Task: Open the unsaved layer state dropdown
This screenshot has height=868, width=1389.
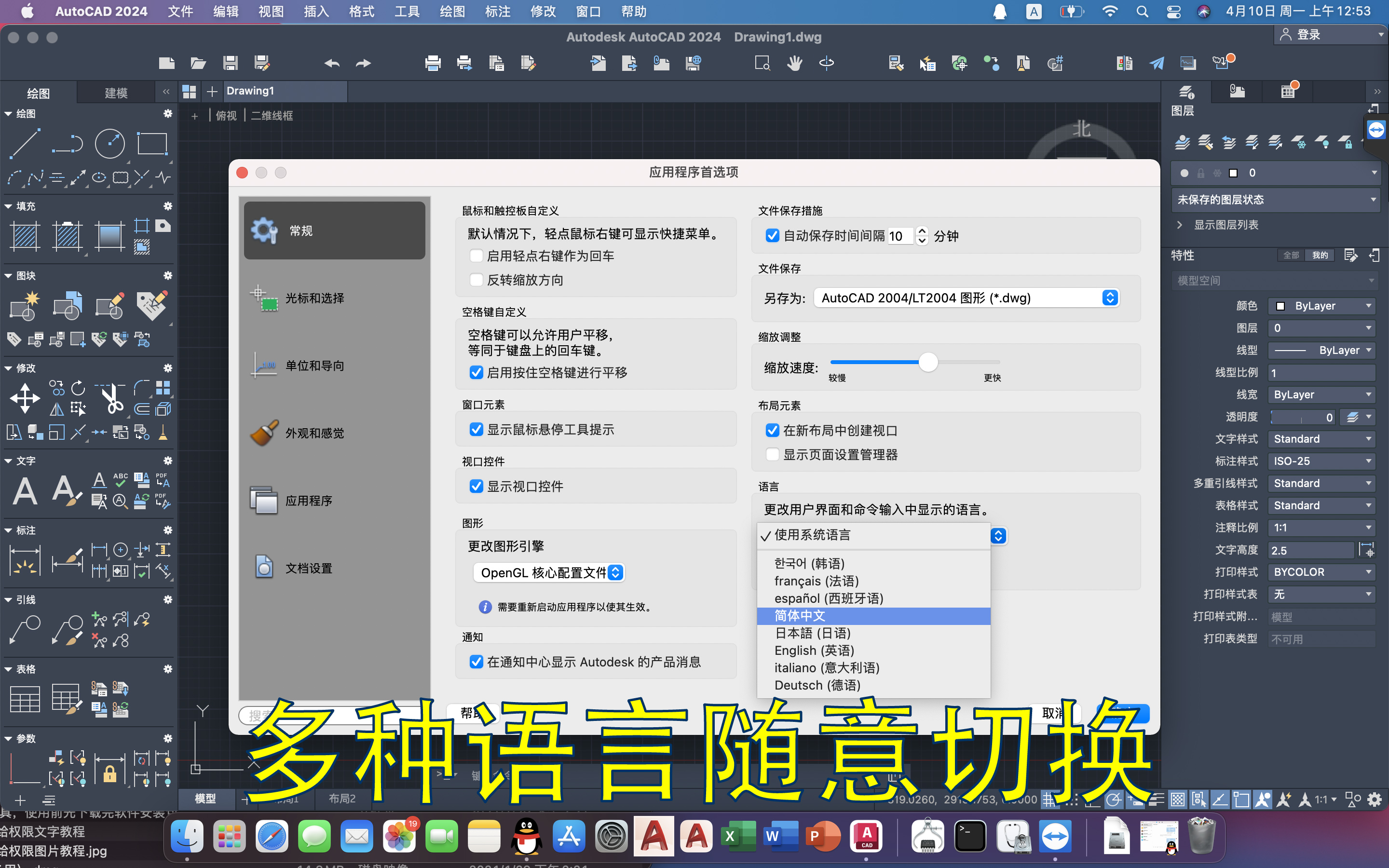Action: pos(1275,200)
